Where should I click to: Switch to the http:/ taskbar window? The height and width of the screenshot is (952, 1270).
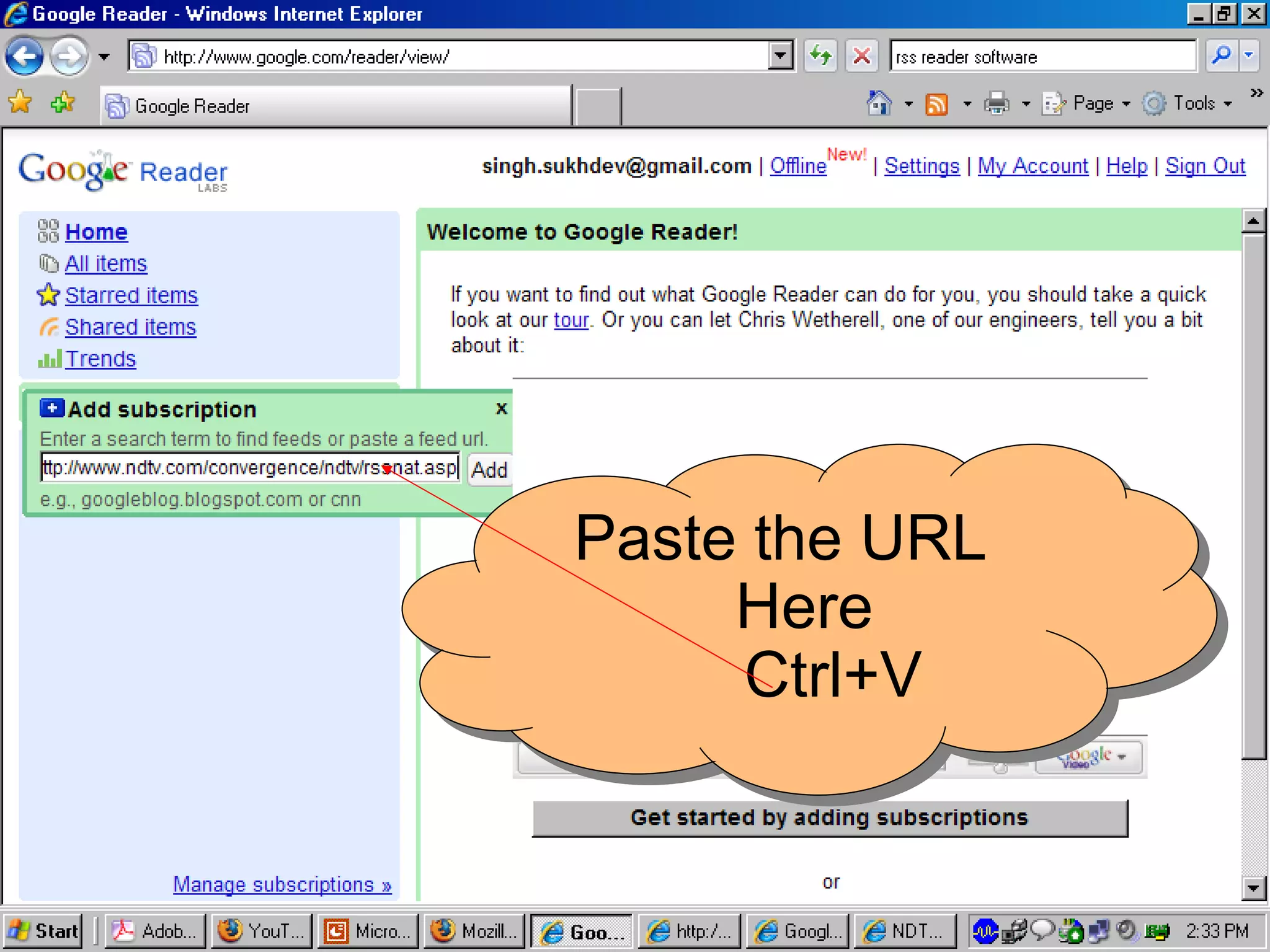[x=690, y=930]
